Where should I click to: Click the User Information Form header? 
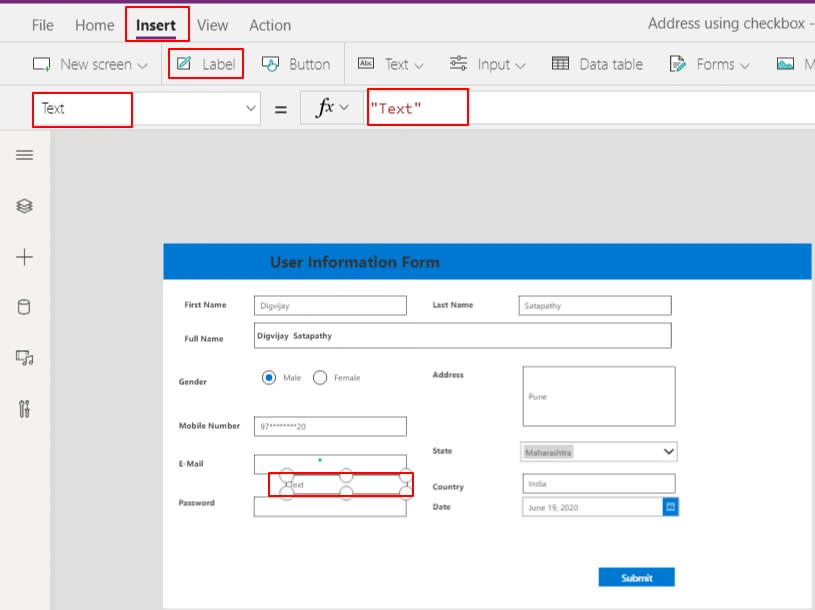(355, 262)
